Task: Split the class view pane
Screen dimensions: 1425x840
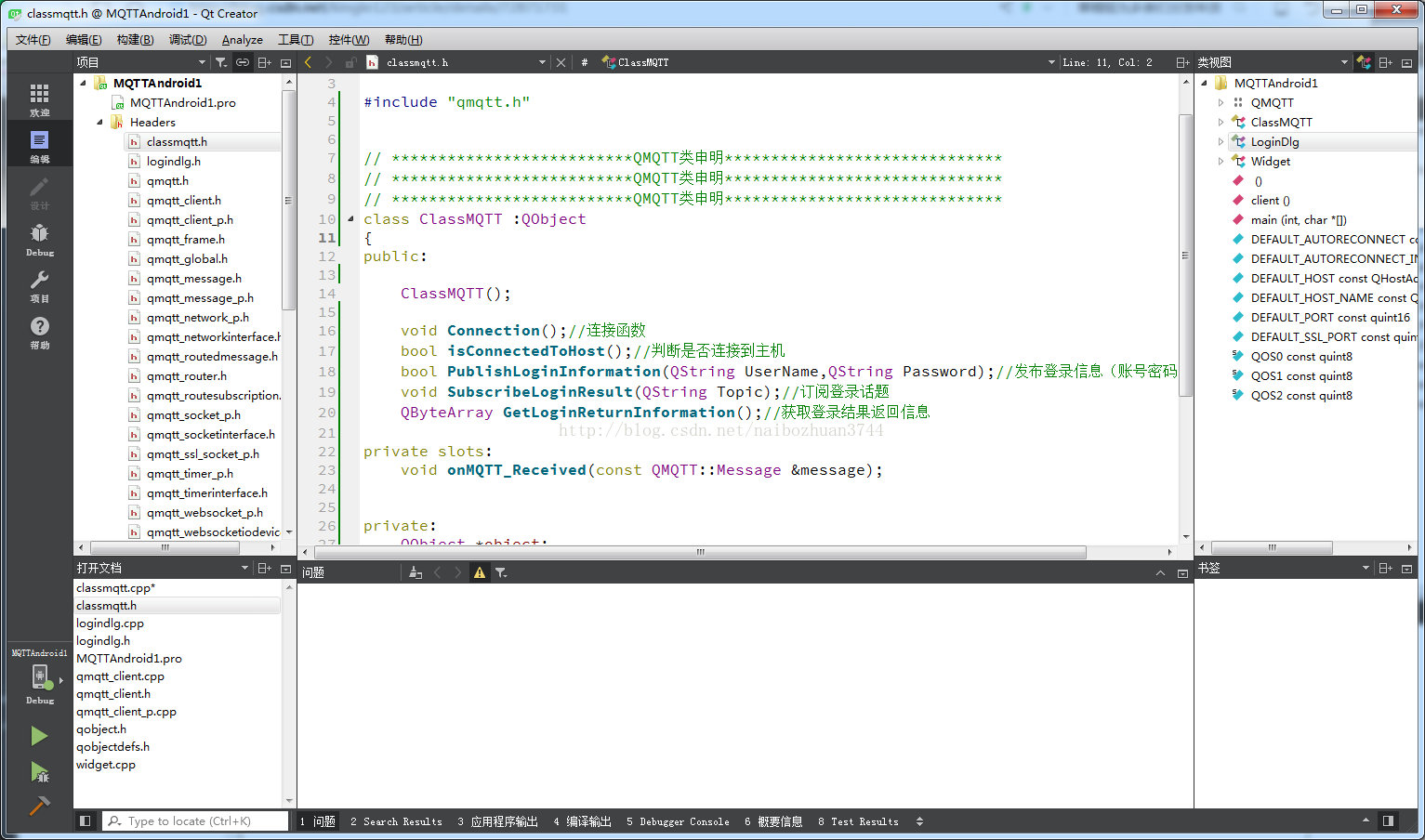Action: point(1386,62)
